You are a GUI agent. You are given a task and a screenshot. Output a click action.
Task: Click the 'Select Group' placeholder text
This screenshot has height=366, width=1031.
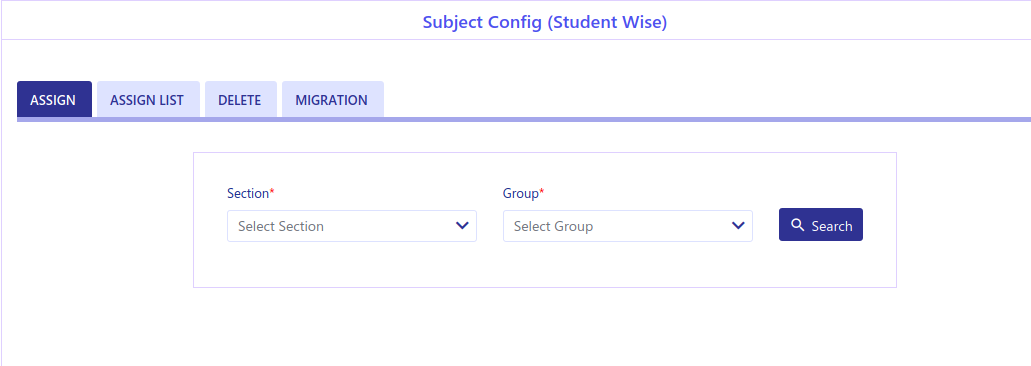(554, 226)
